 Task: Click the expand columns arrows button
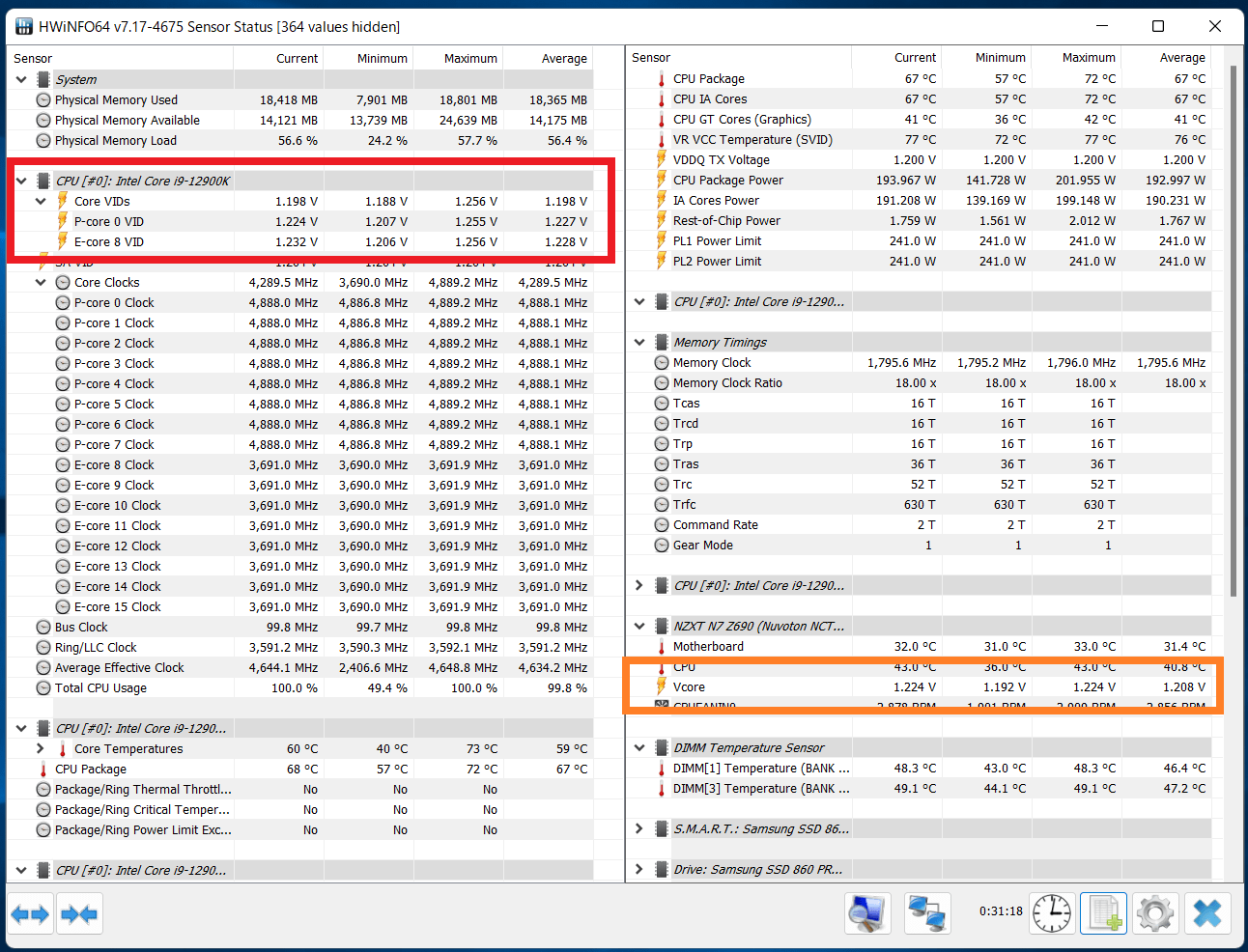[x=30, y=913]
